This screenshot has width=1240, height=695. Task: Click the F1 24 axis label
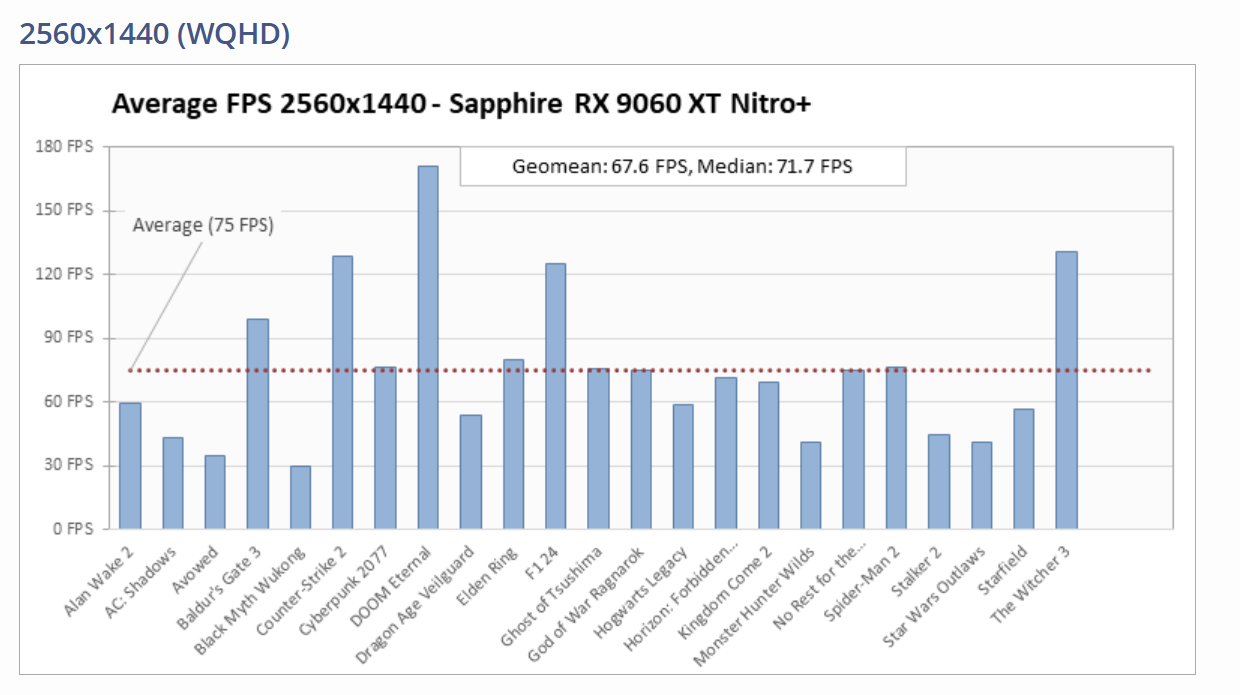[544, 561]
